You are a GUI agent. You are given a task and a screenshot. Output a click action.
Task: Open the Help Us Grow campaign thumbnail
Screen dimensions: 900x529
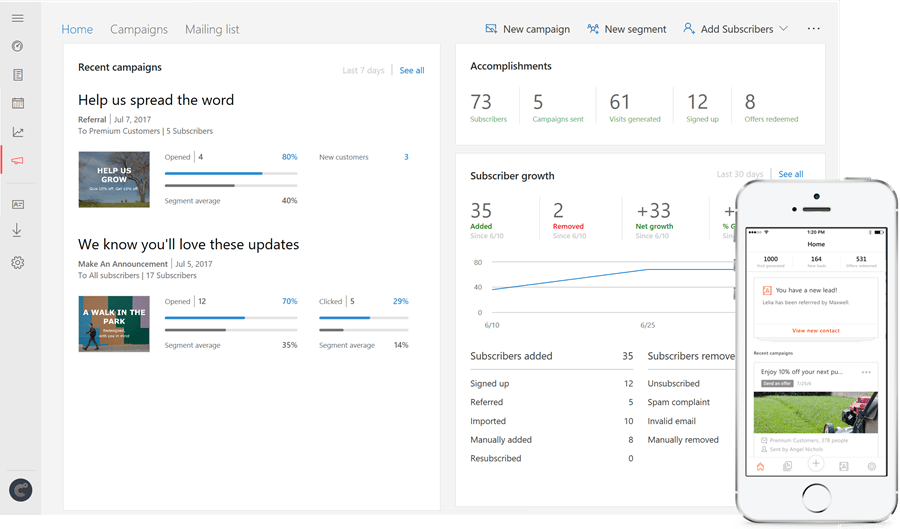click(x=114, y=179)
